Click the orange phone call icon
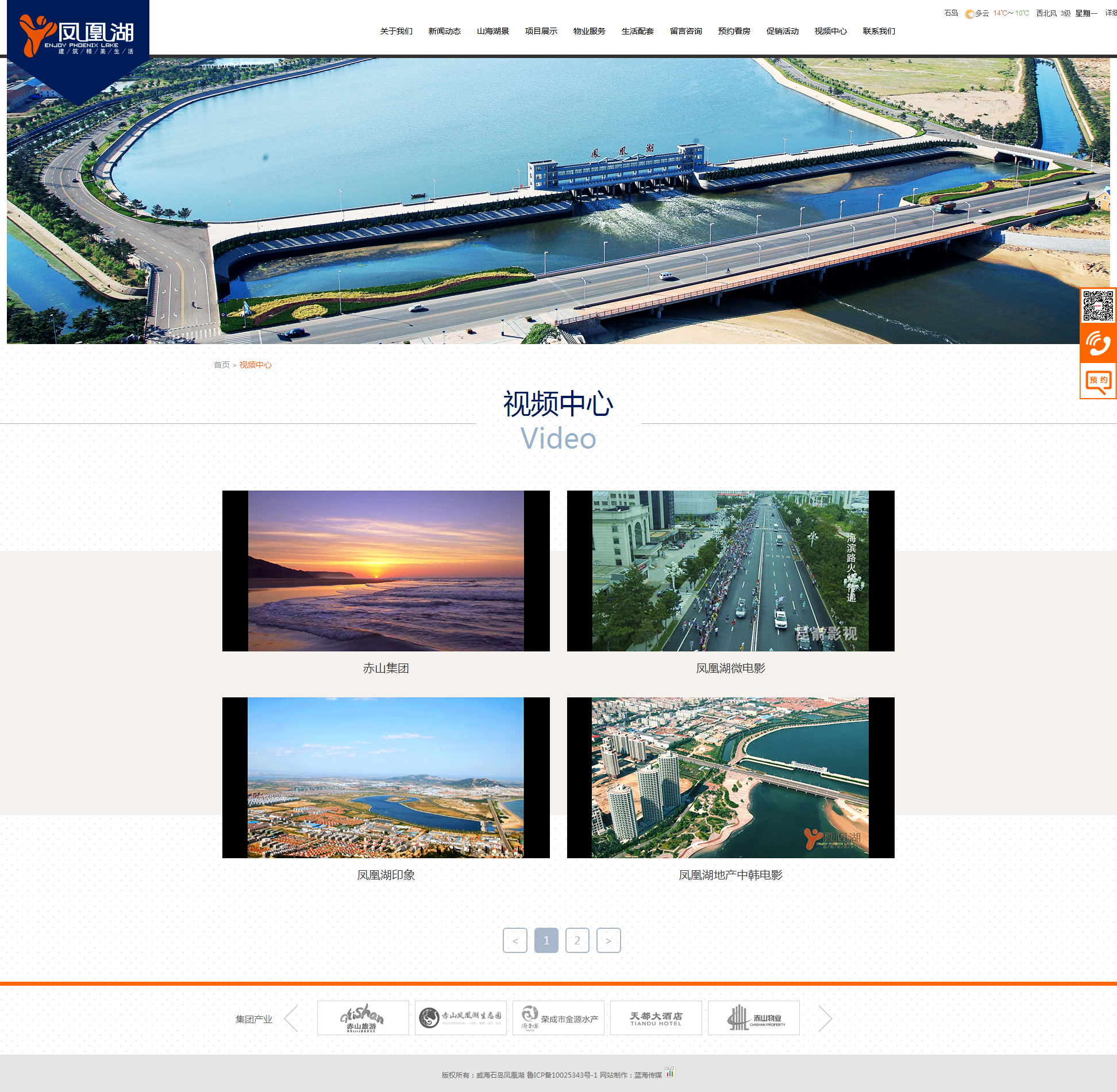1117x1092 pixels. (x=1097, y=344)
